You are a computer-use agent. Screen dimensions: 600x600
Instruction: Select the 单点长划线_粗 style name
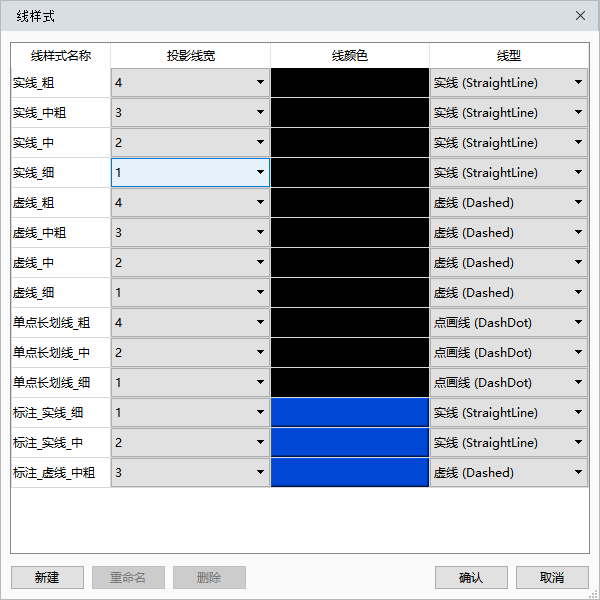[51, 322]
